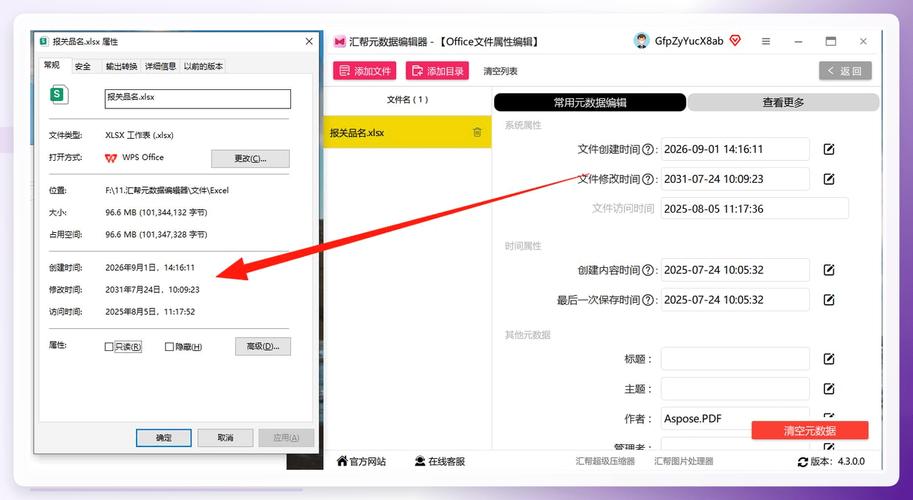Click the 文件名 (1) column header
The image size is (913, 500).
[407, 100]
